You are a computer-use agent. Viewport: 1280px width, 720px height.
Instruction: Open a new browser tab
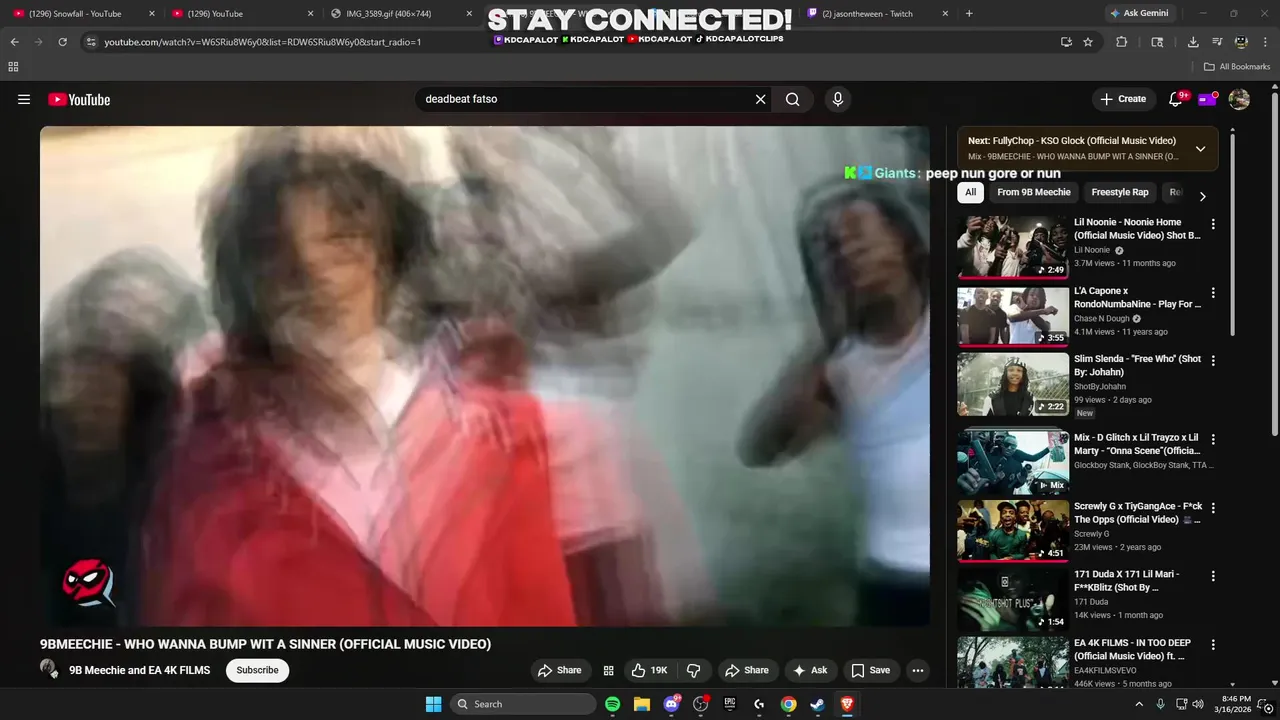click(969, 14)
